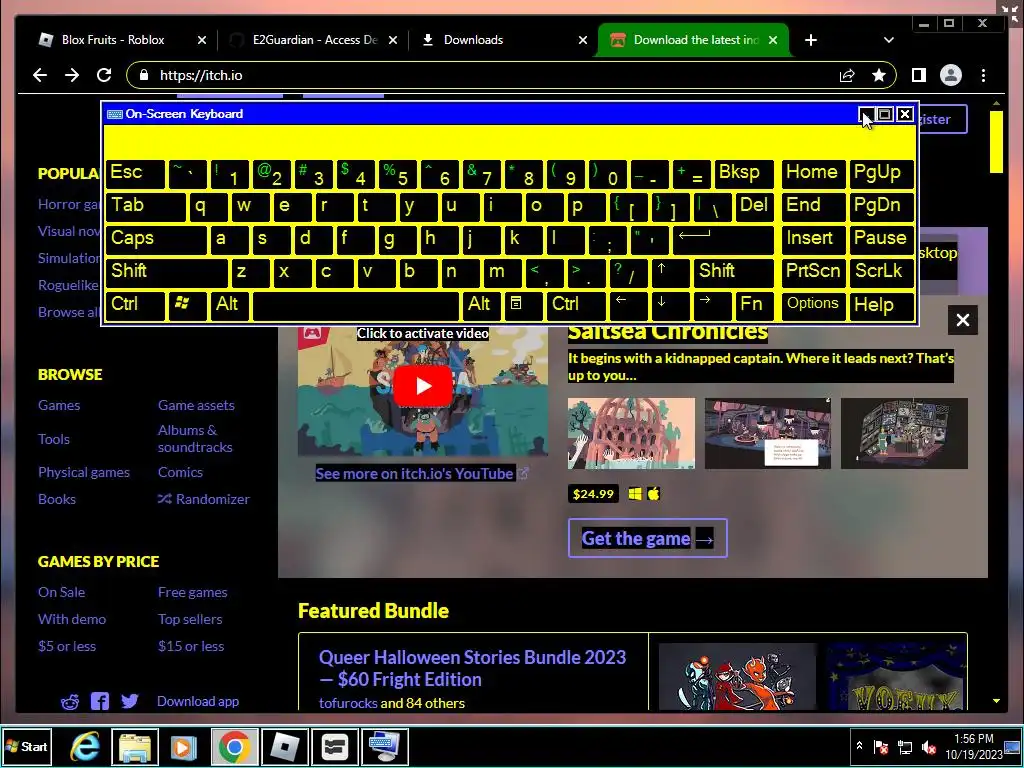Open itch.io Facebook icon

[x=100, y=701]
